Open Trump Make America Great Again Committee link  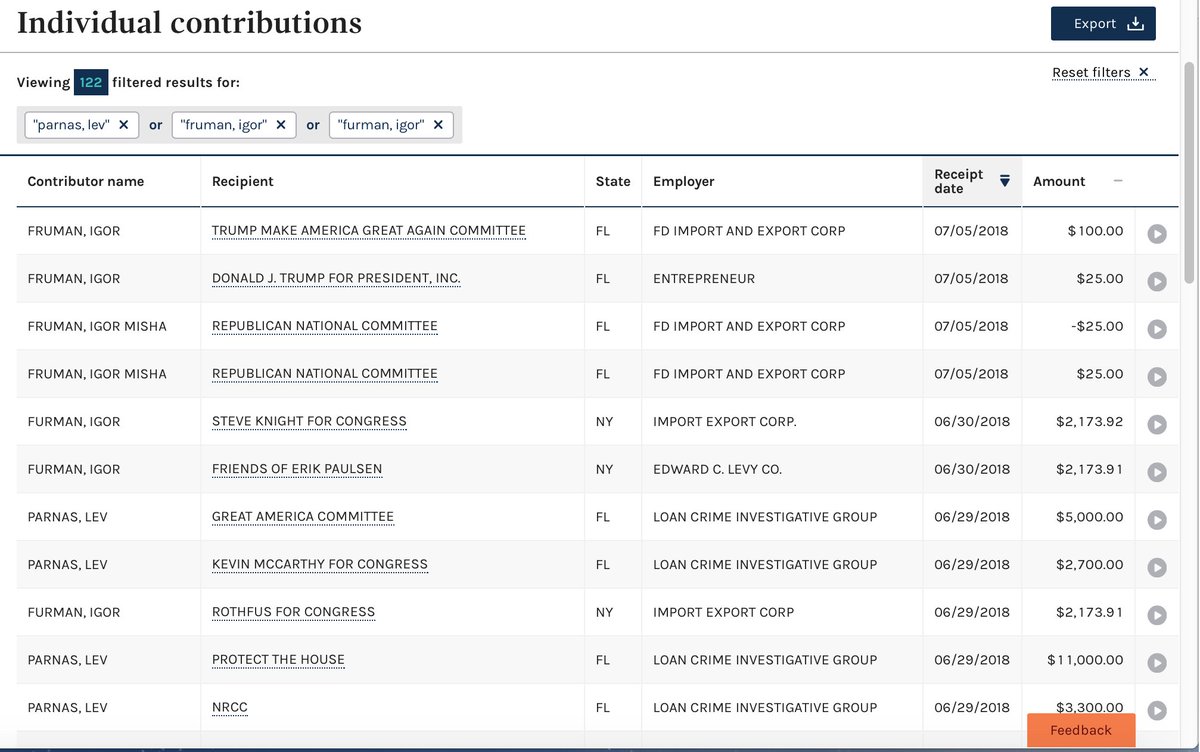(369, 231)
